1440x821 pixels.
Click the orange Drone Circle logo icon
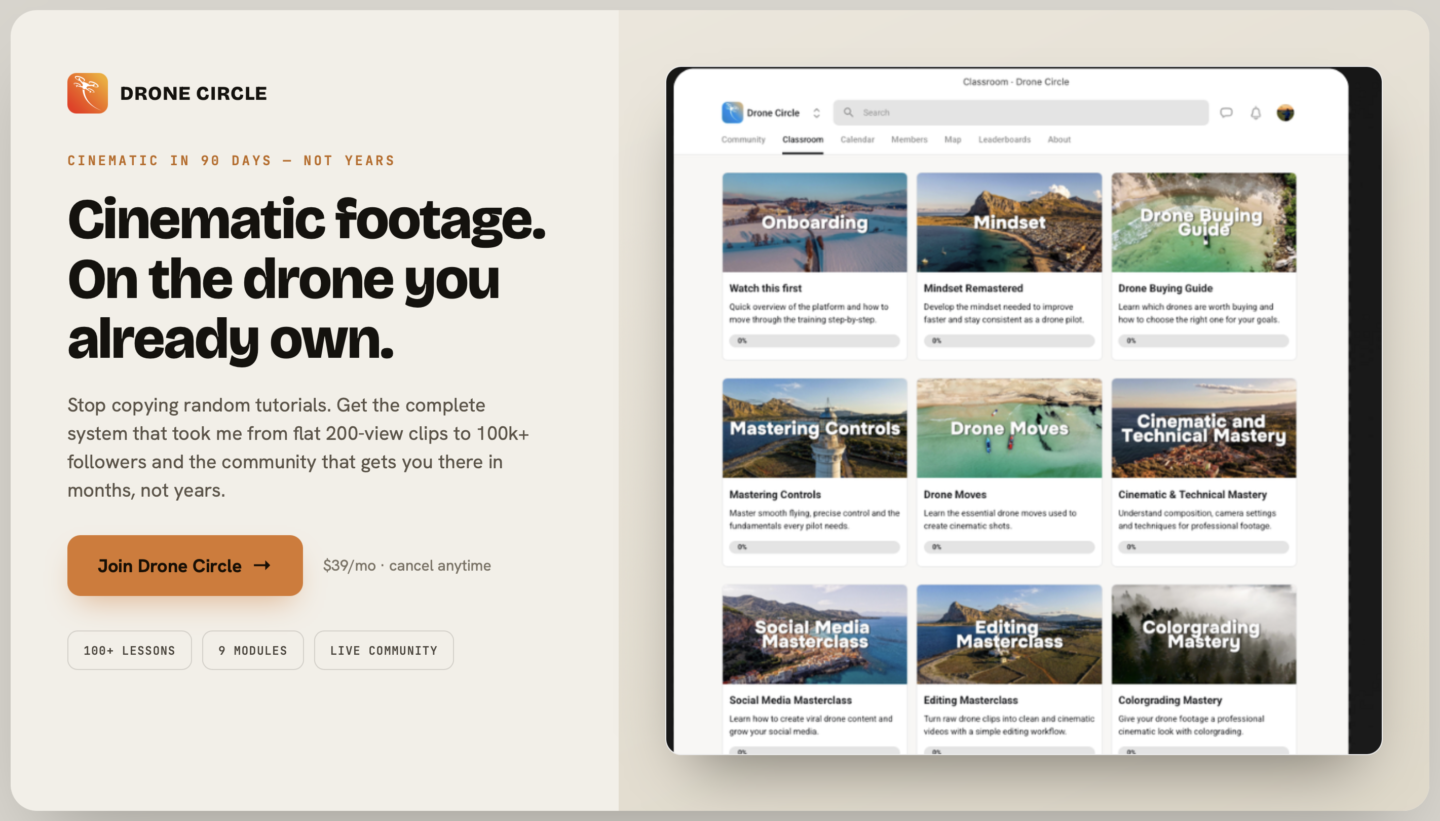coord(88,93)
